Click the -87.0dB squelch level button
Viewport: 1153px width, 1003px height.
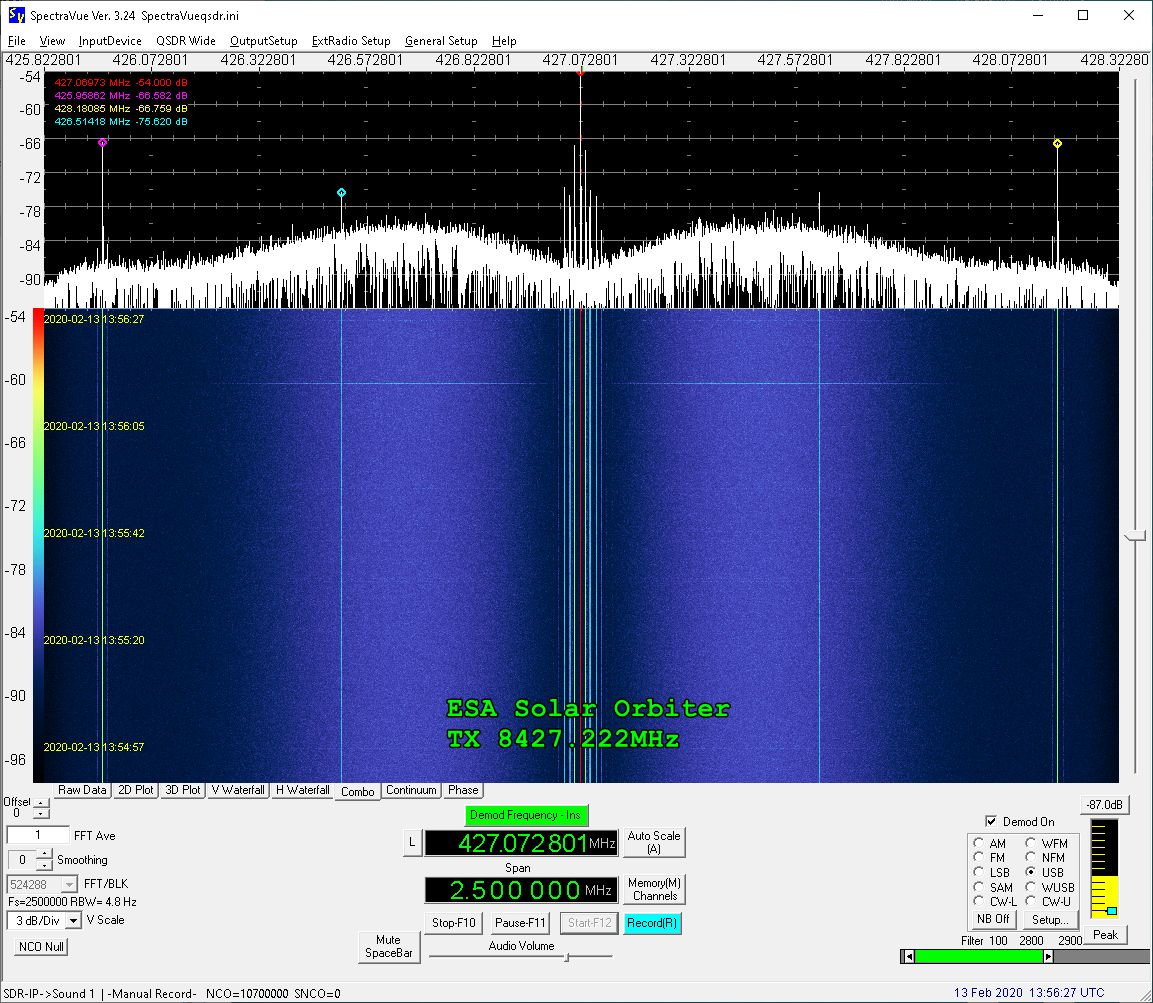(x=1105, y=805)
